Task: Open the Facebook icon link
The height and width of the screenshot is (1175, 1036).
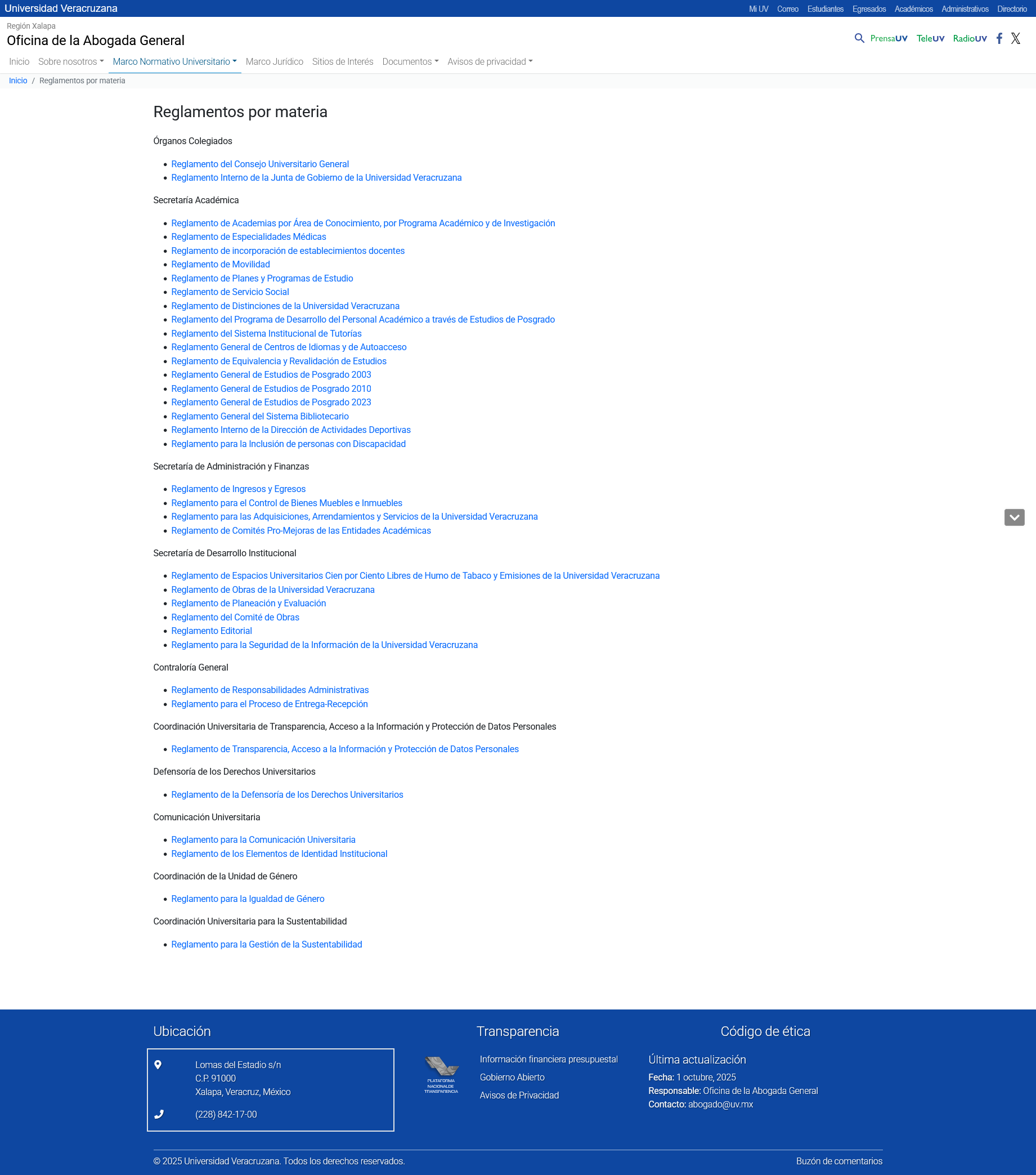Action: point(999,38)
